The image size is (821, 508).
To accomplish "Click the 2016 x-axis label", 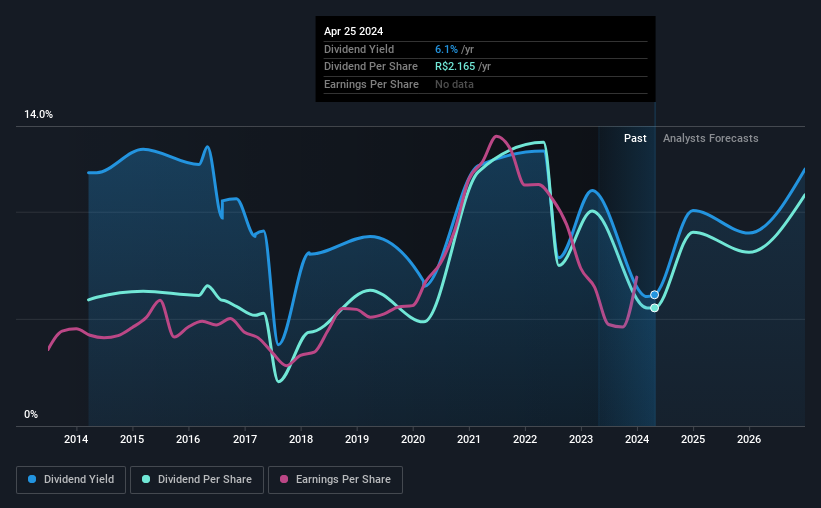I will point(188,439).
